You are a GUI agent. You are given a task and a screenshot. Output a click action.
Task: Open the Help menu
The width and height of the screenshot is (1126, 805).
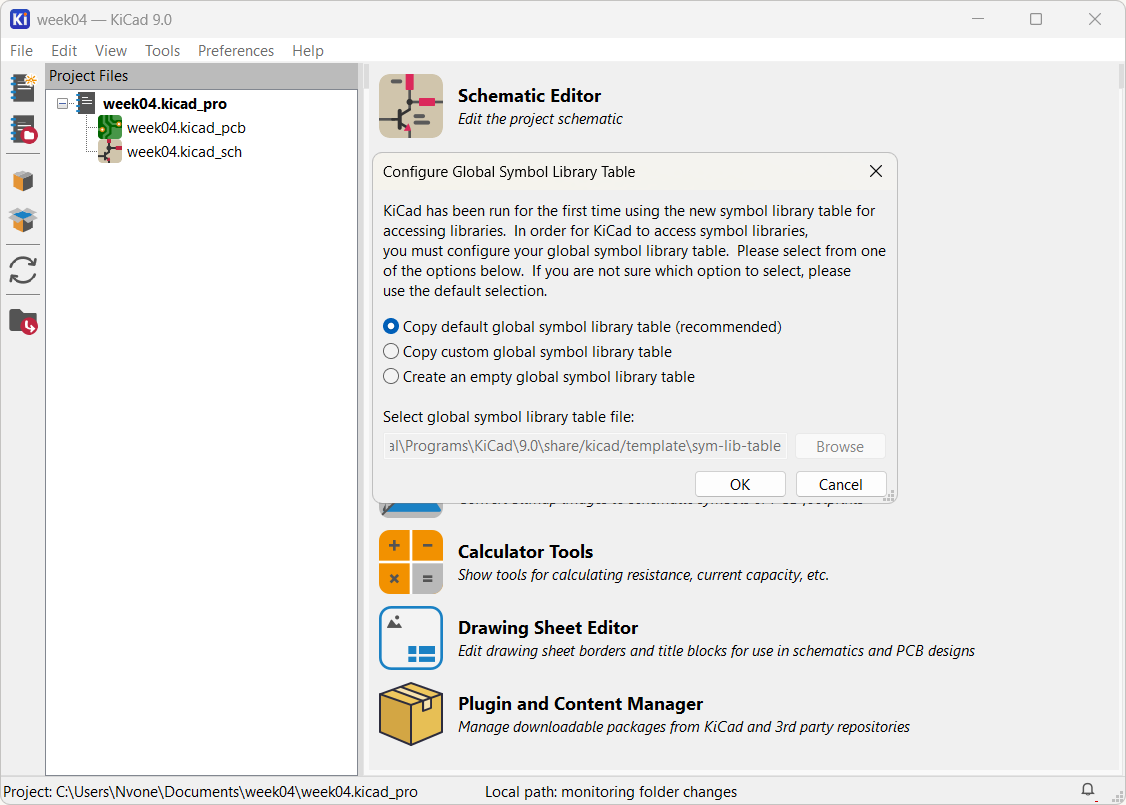(x=307, y=51)
